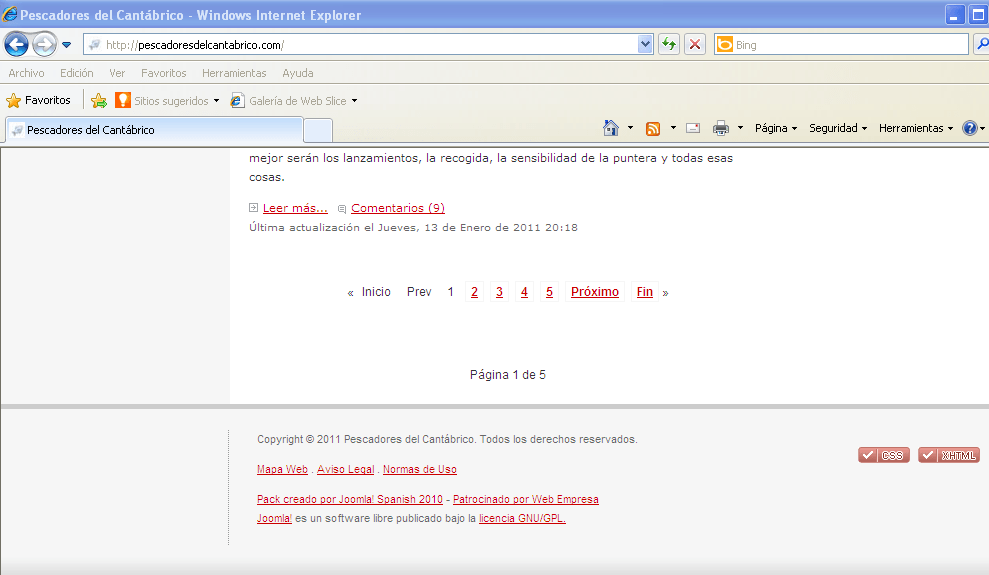Click the Help question mark icon
Viewport: 989px width, 575px height.
969,128
